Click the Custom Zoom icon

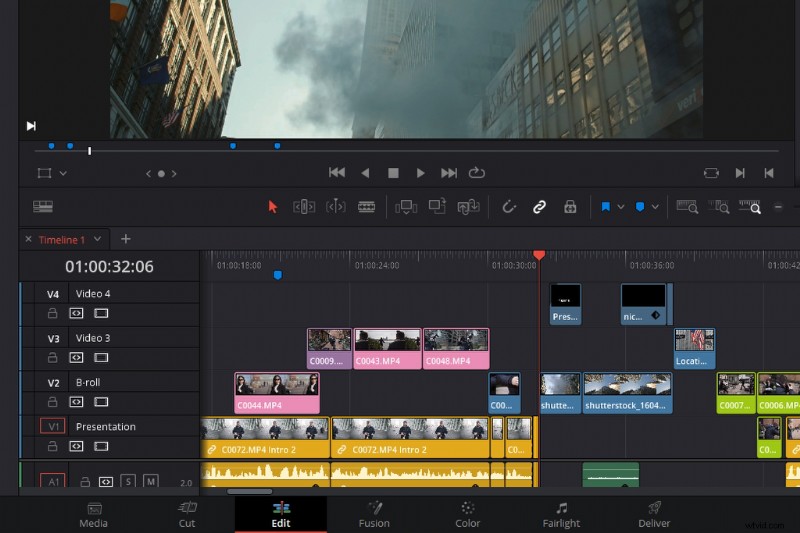(x=749, y=207)
